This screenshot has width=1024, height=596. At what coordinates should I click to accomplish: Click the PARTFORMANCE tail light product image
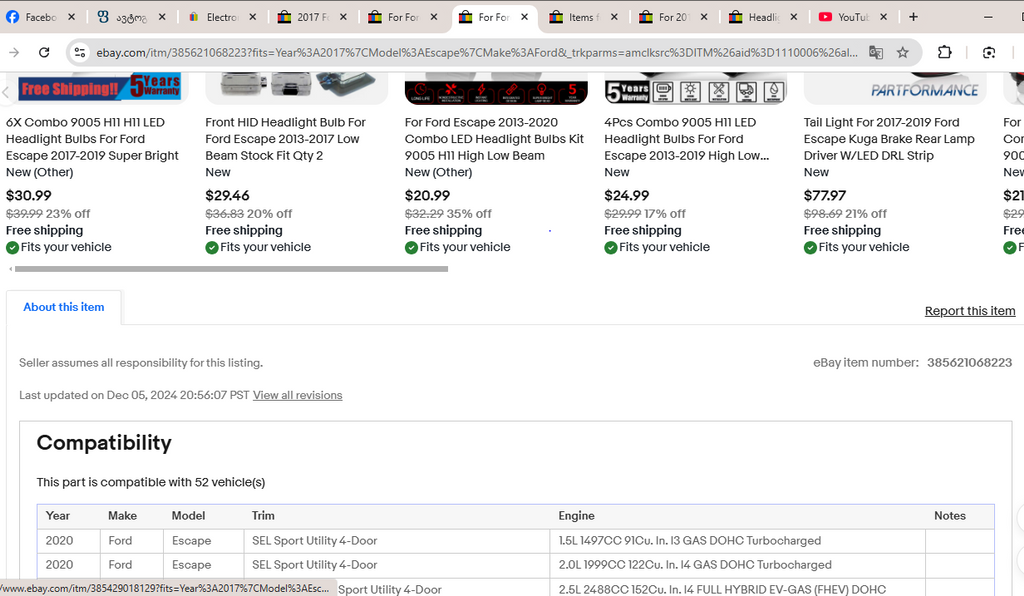click(x=895, y=88)
